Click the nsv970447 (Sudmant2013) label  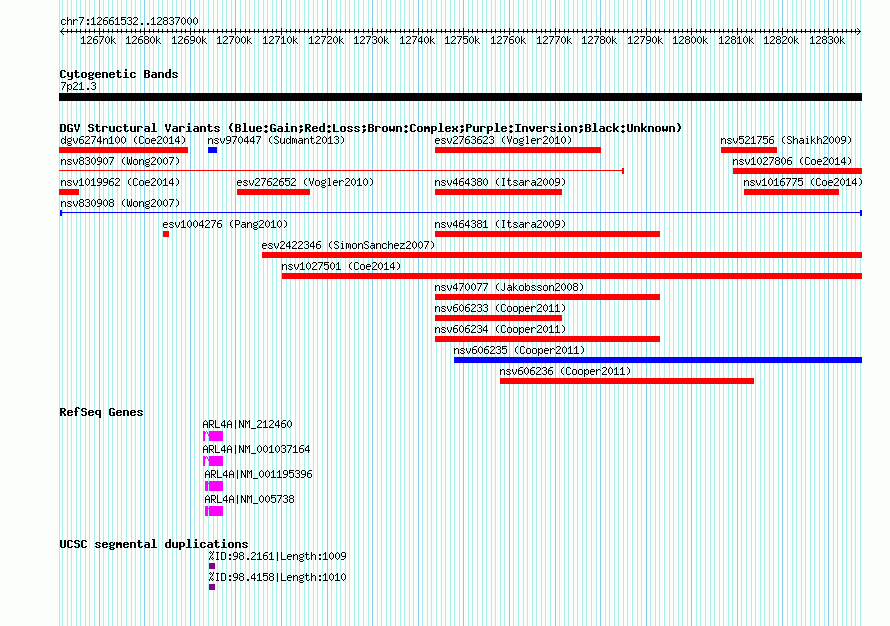pos(276,140)
